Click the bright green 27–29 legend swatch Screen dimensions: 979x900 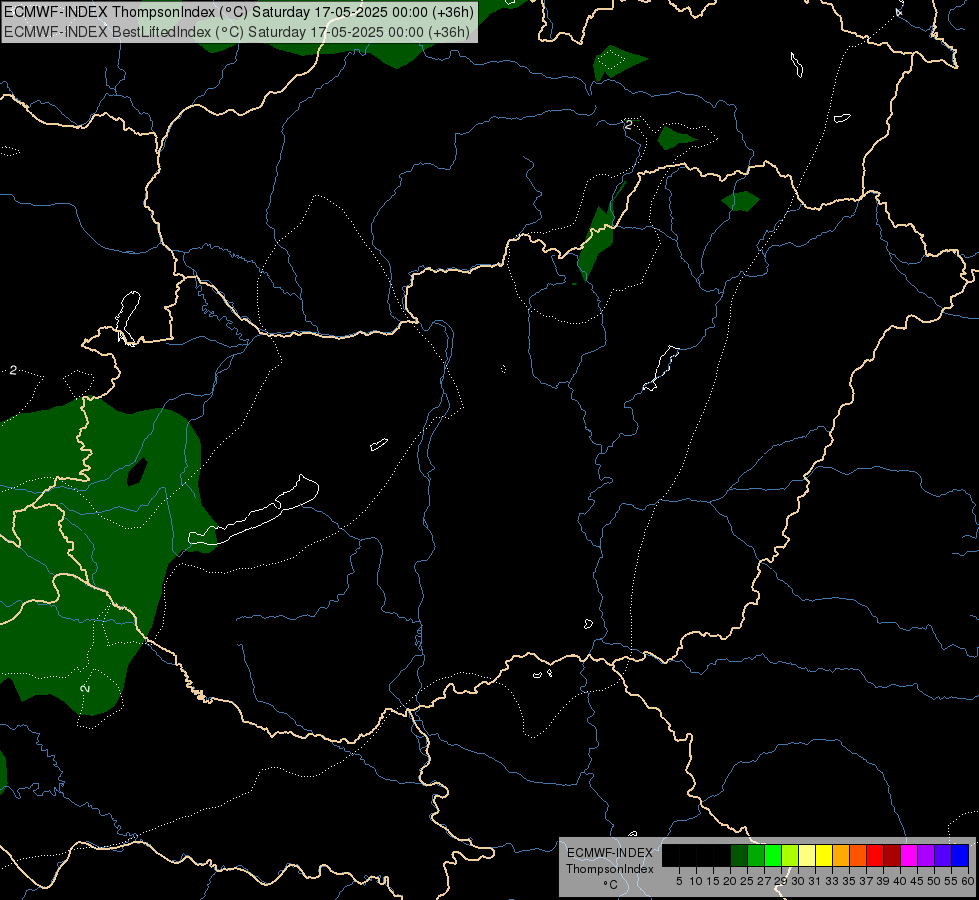pos(773,855)
